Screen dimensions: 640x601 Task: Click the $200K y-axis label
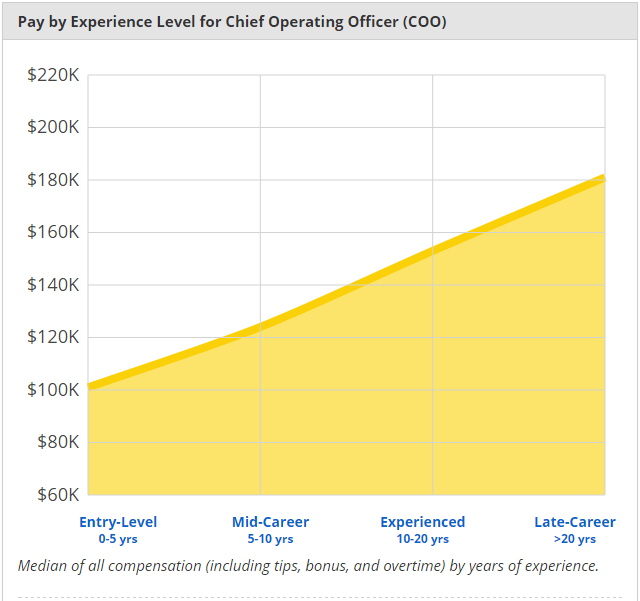click(x=53, y=127)
